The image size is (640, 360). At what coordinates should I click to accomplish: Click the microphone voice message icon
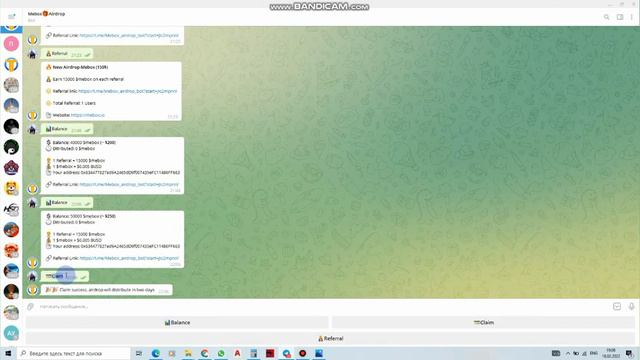pyautogui.click(x=631, y=306)
